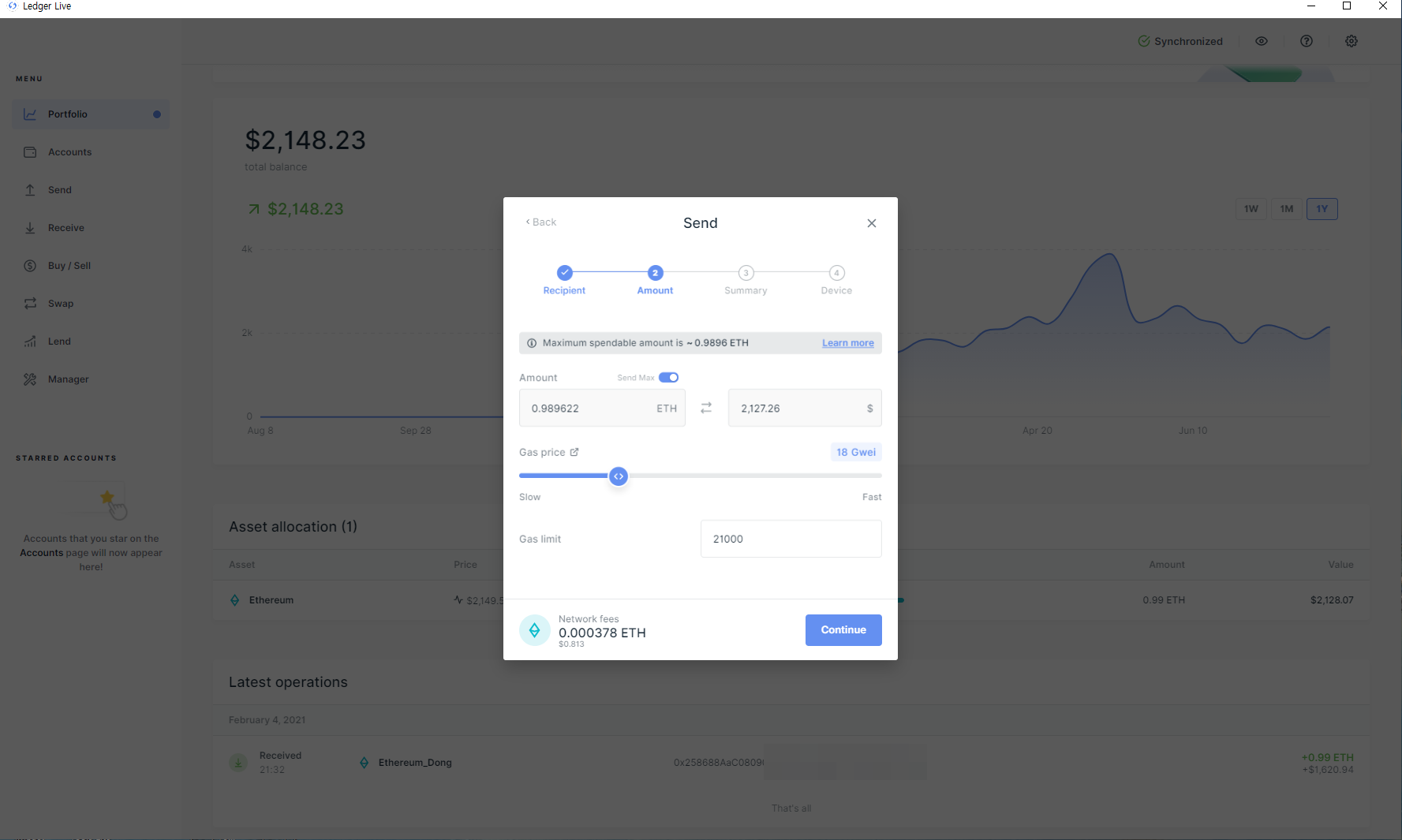Image resolution: width=1402 pixels, height=840 pixels.
Task: Click the starred accounts star illustration
Action: coord(107,498)
